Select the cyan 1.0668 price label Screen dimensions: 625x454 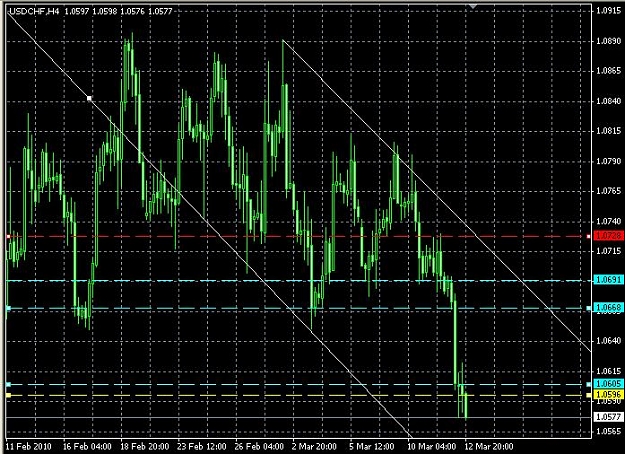point(608,307)
